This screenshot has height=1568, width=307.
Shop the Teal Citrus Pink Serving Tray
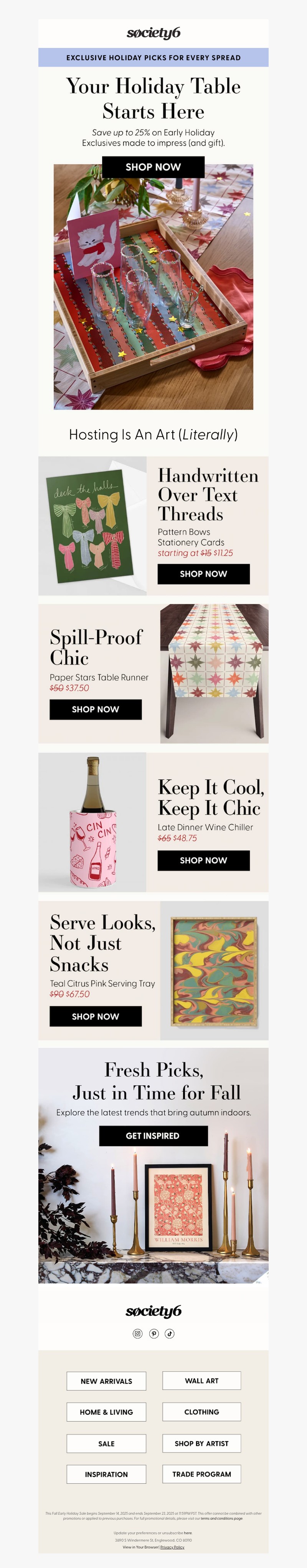96,1016
